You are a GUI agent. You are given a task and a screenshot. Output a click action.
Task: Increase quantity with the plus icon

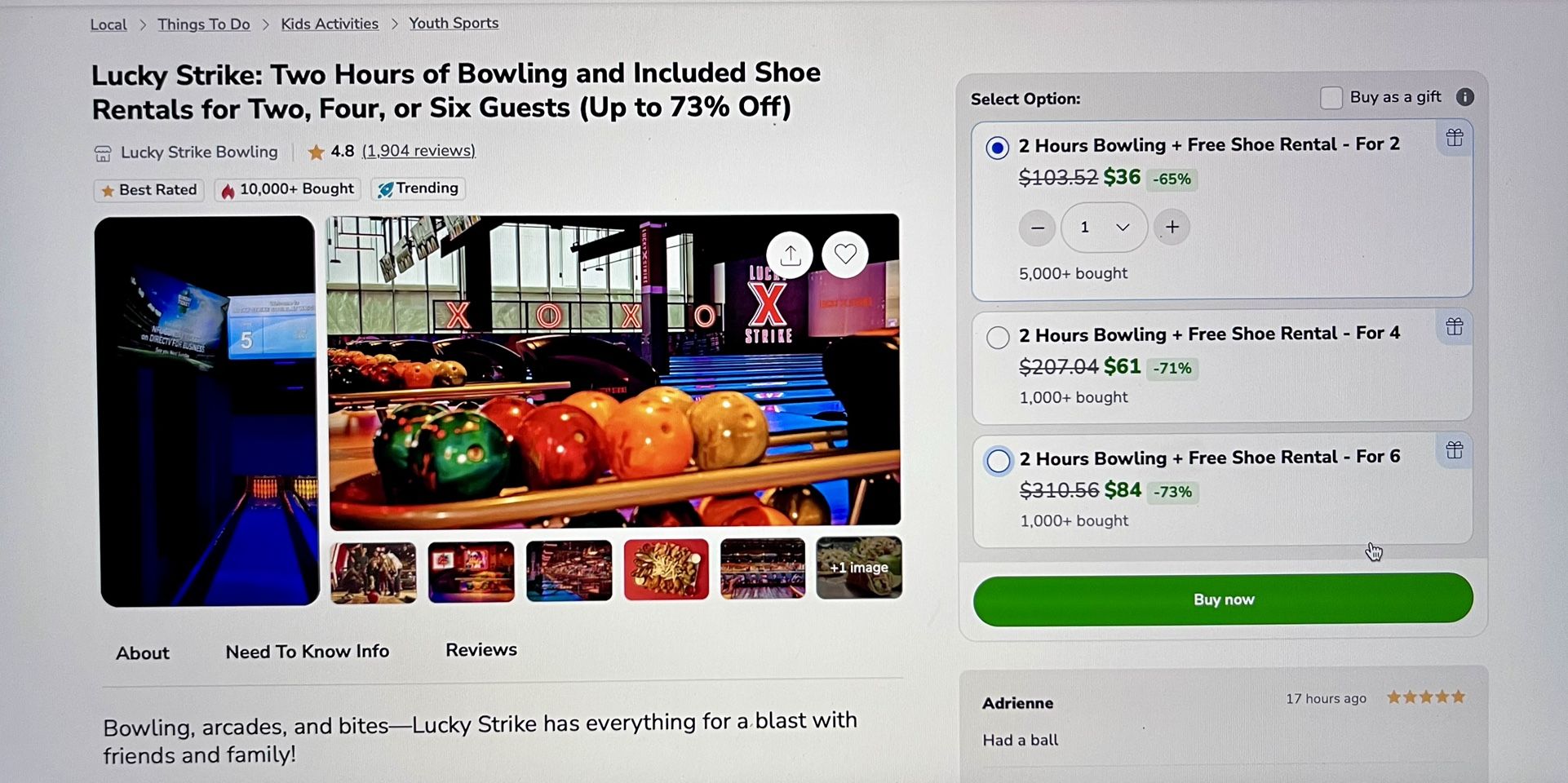(x=1172, y=228)
